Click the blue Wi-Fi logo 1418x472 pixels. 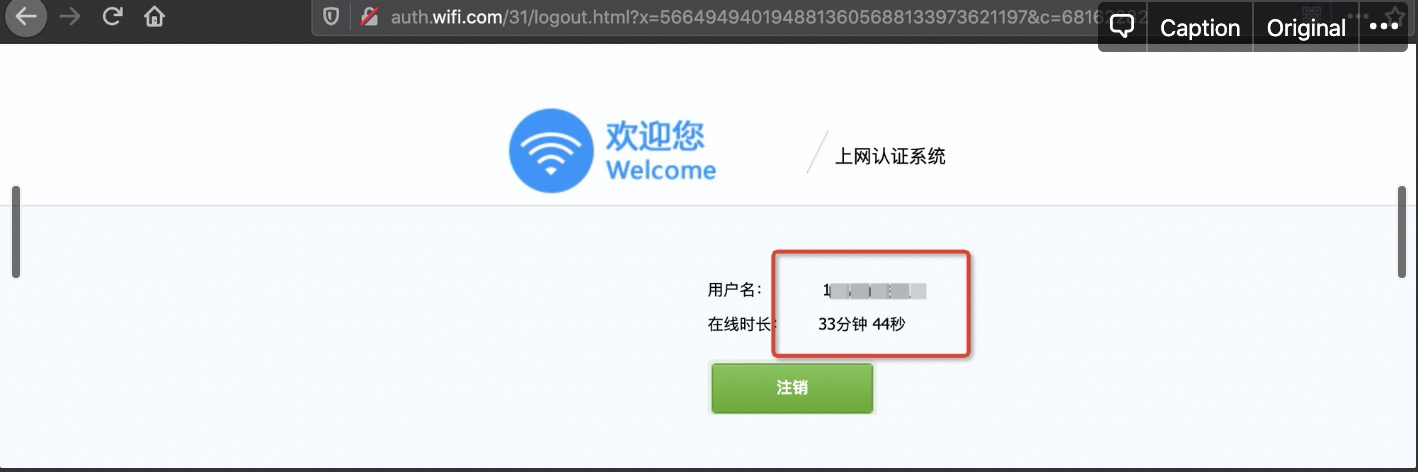coord(551,151)
